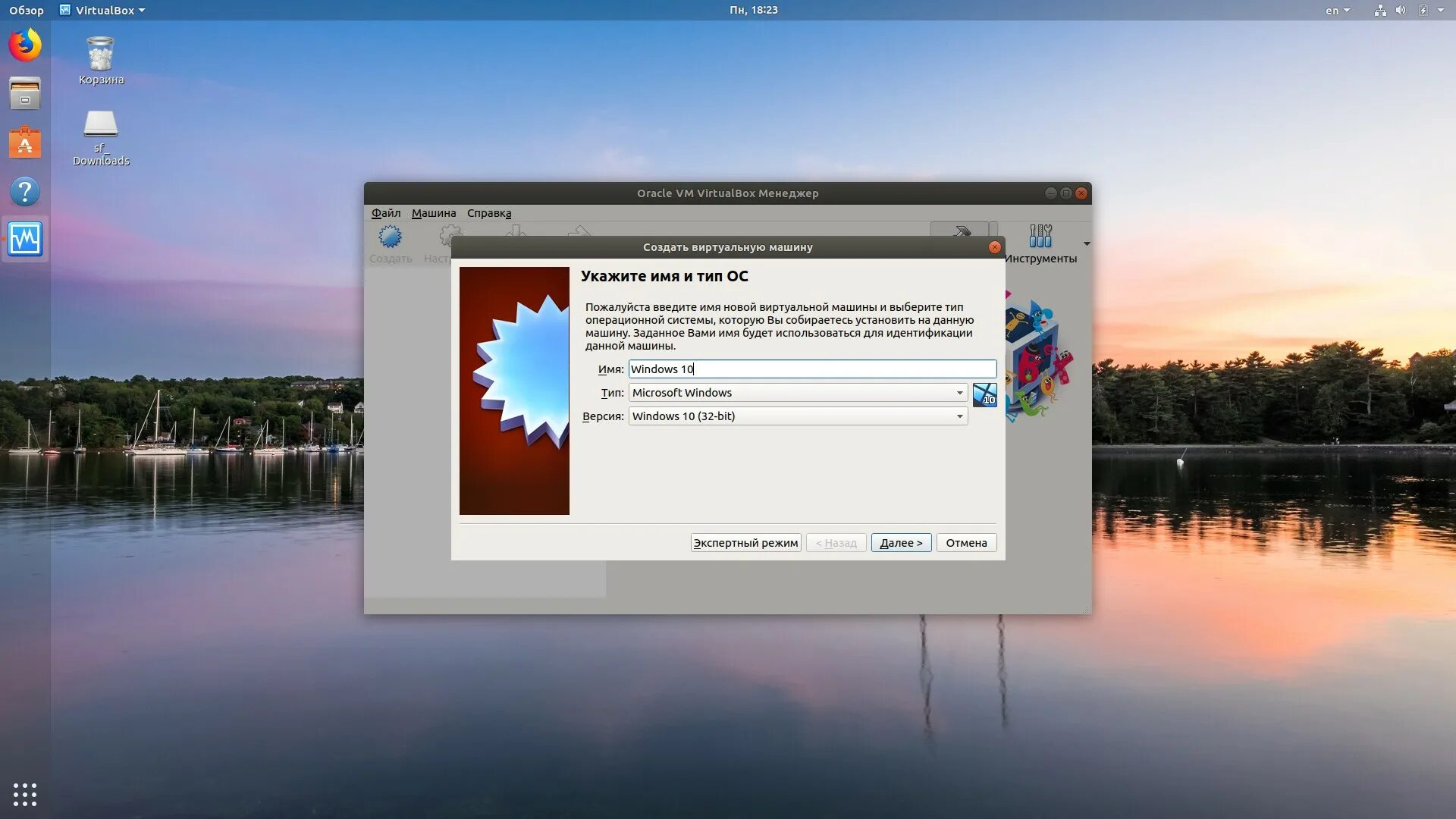Screen dimensions: 1456x819
Task: Click the VirtualBox icon in dock
Action: (25, 240)
